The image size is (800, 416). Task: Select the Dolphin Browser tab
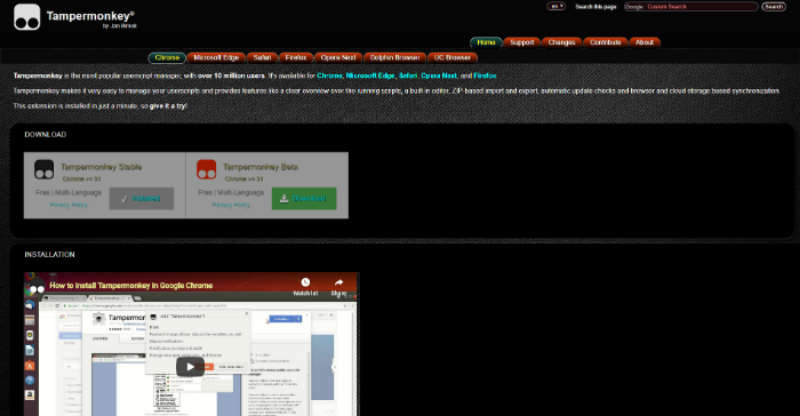(x=394, y=58)
